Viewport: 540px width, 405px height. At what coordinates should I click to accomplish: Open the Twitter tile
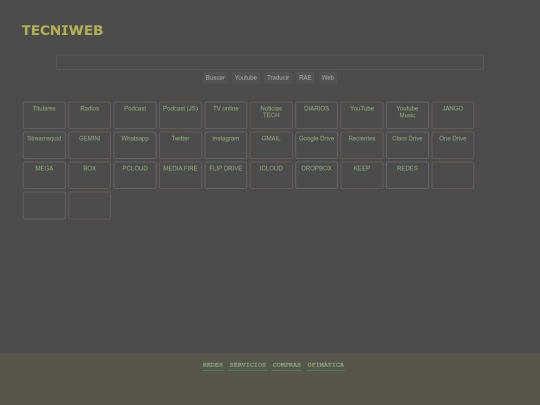180,145
